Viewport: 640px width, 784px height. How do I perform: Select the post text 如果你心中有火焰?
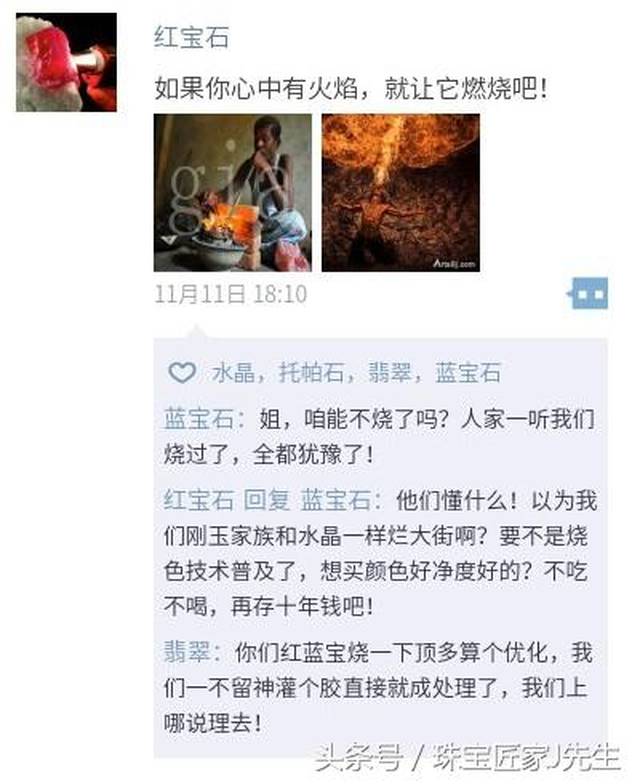[x=256, y=90]
